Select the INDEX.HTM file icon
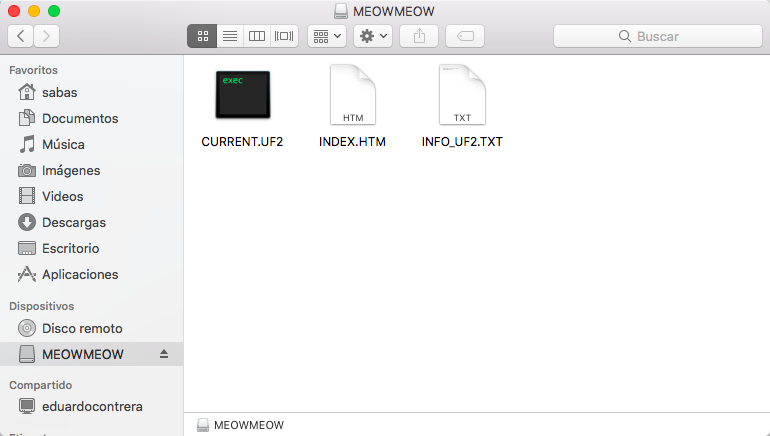Viewport: 770px width, 436px height. click(x=353, y=94)
